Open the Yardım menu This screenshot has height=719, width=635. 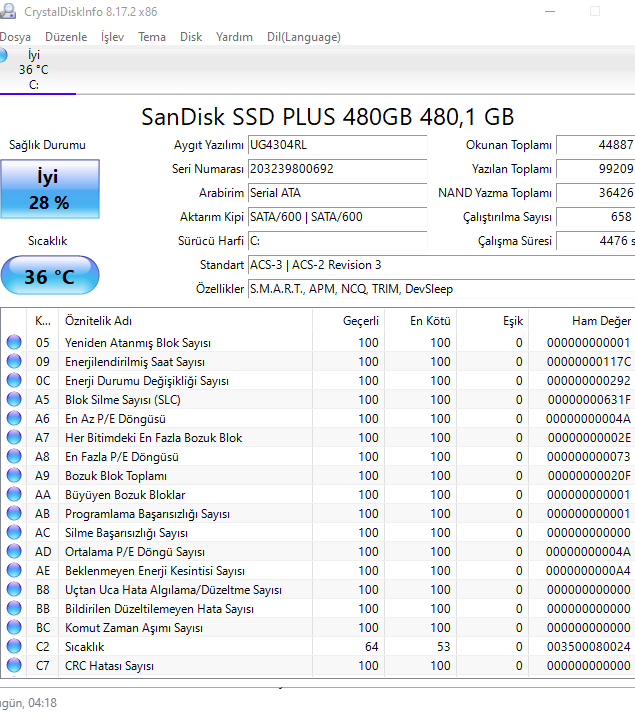tap(234, 37)
